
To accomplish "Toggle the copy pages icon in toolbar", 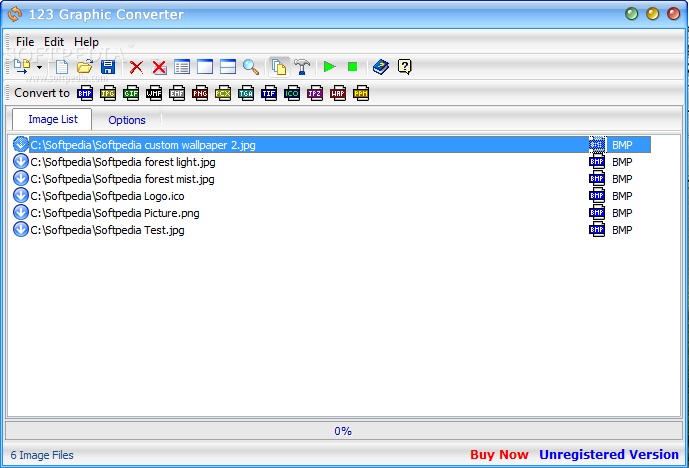I will point(279,67).
